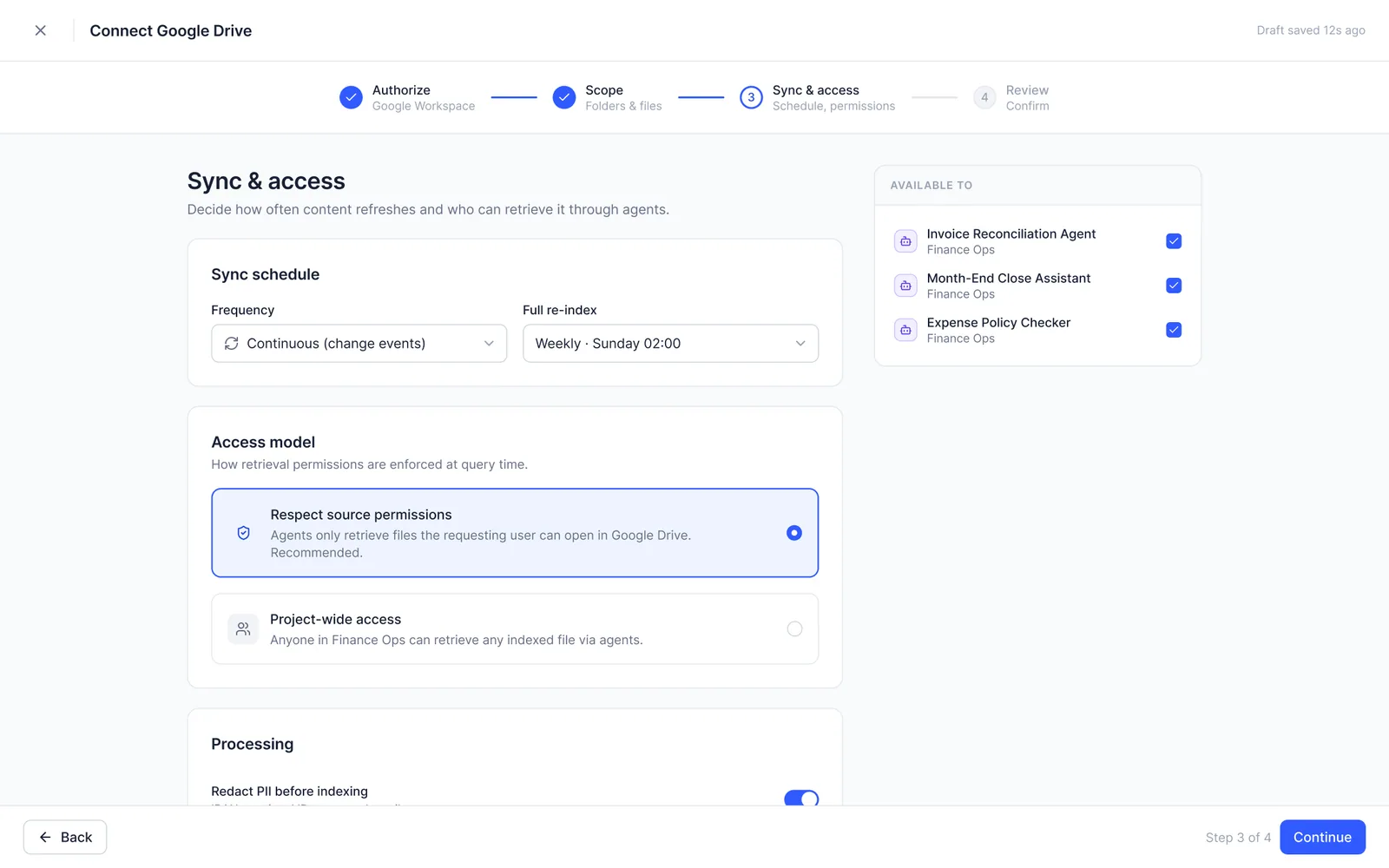Click the step 4 Review circle icon

(x=984, y=97)
